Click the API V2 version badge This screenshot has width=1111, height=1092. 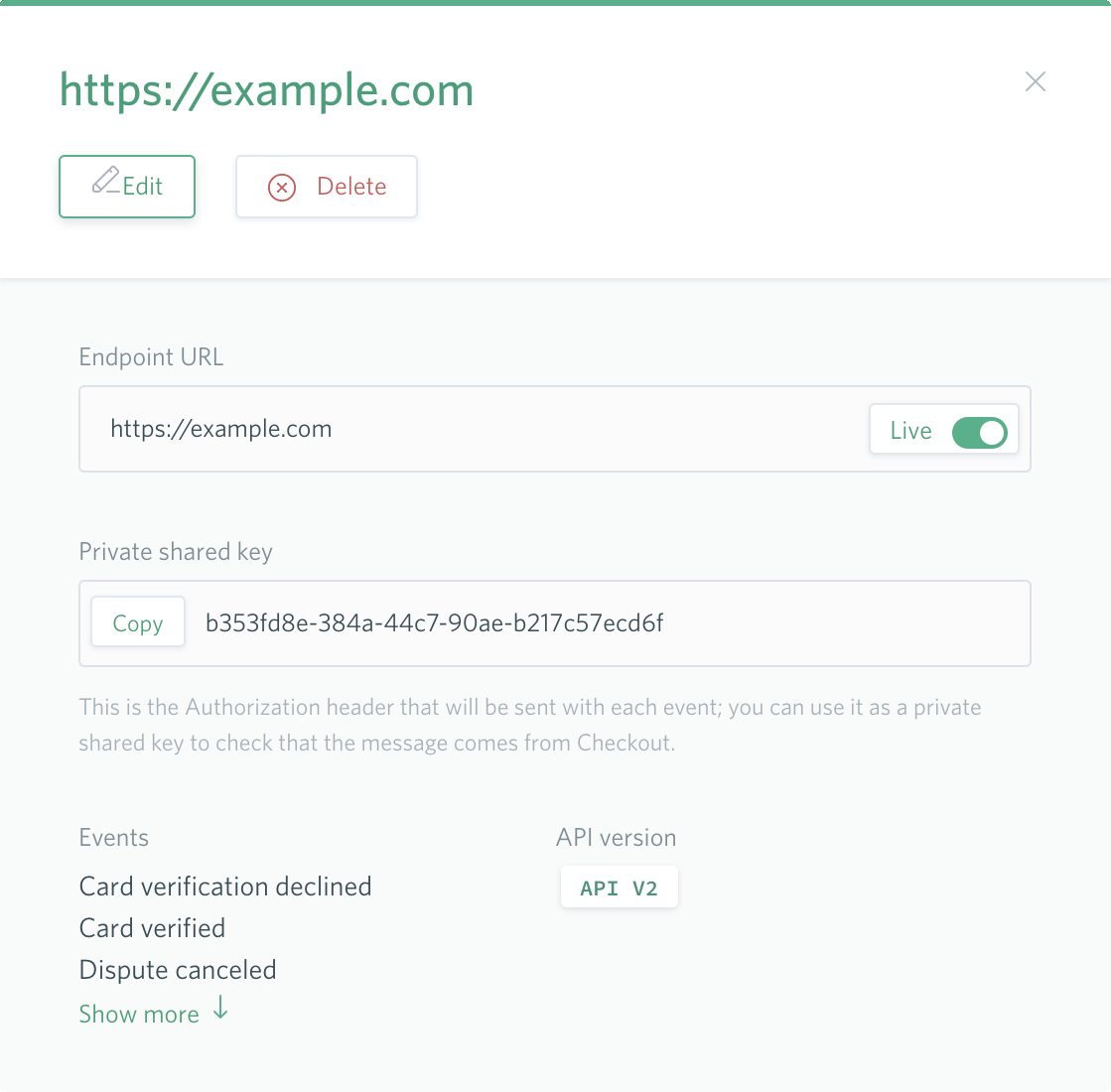[619, 887]
